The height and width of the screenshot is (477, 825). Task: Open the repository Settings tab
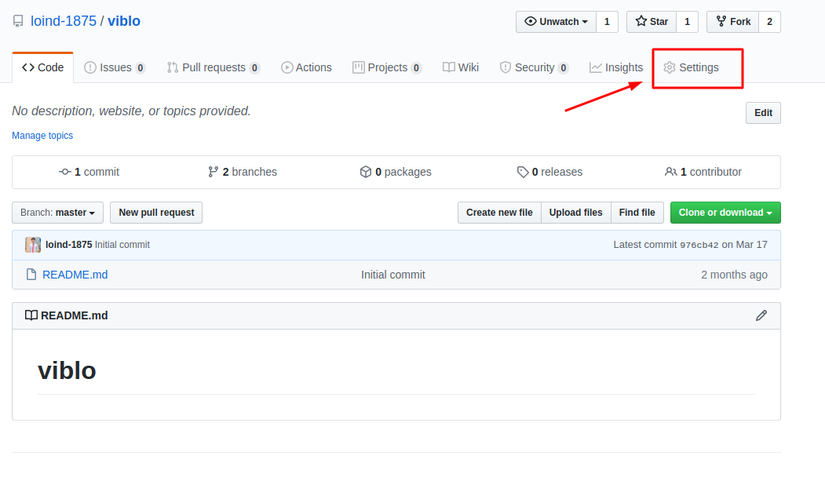click(691, 67)
